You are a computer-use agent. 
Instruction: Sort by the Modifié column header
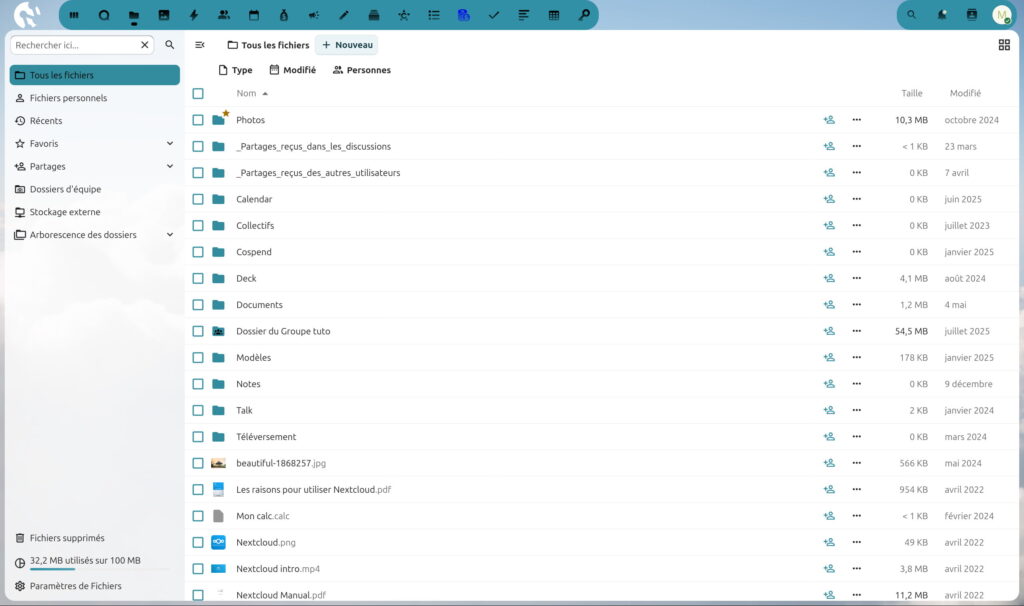(965, 93)
